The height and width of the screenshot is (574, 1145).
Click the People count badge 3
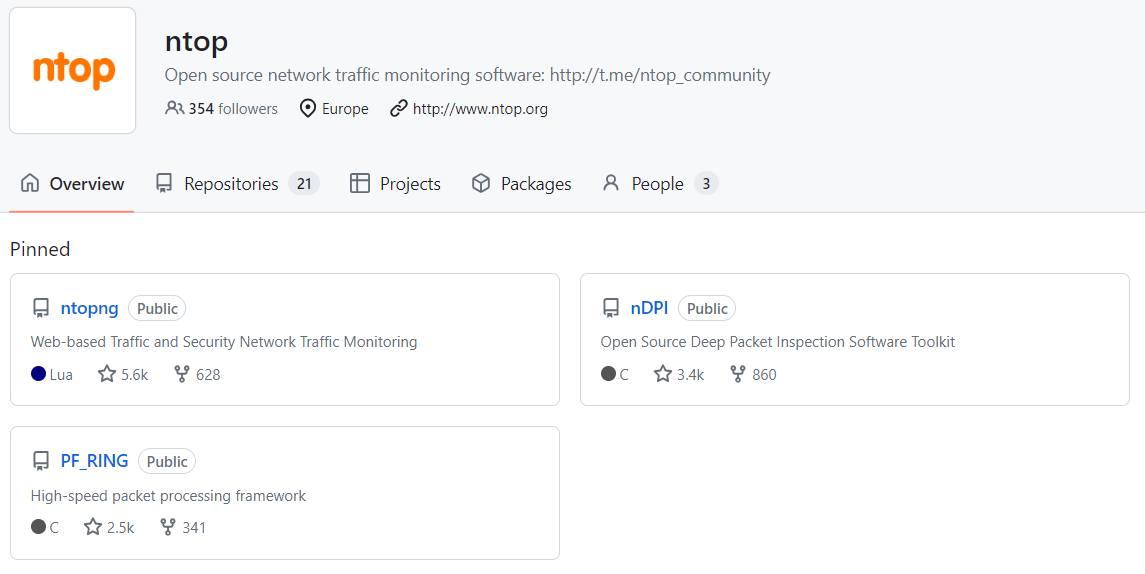tap(706, 183)
